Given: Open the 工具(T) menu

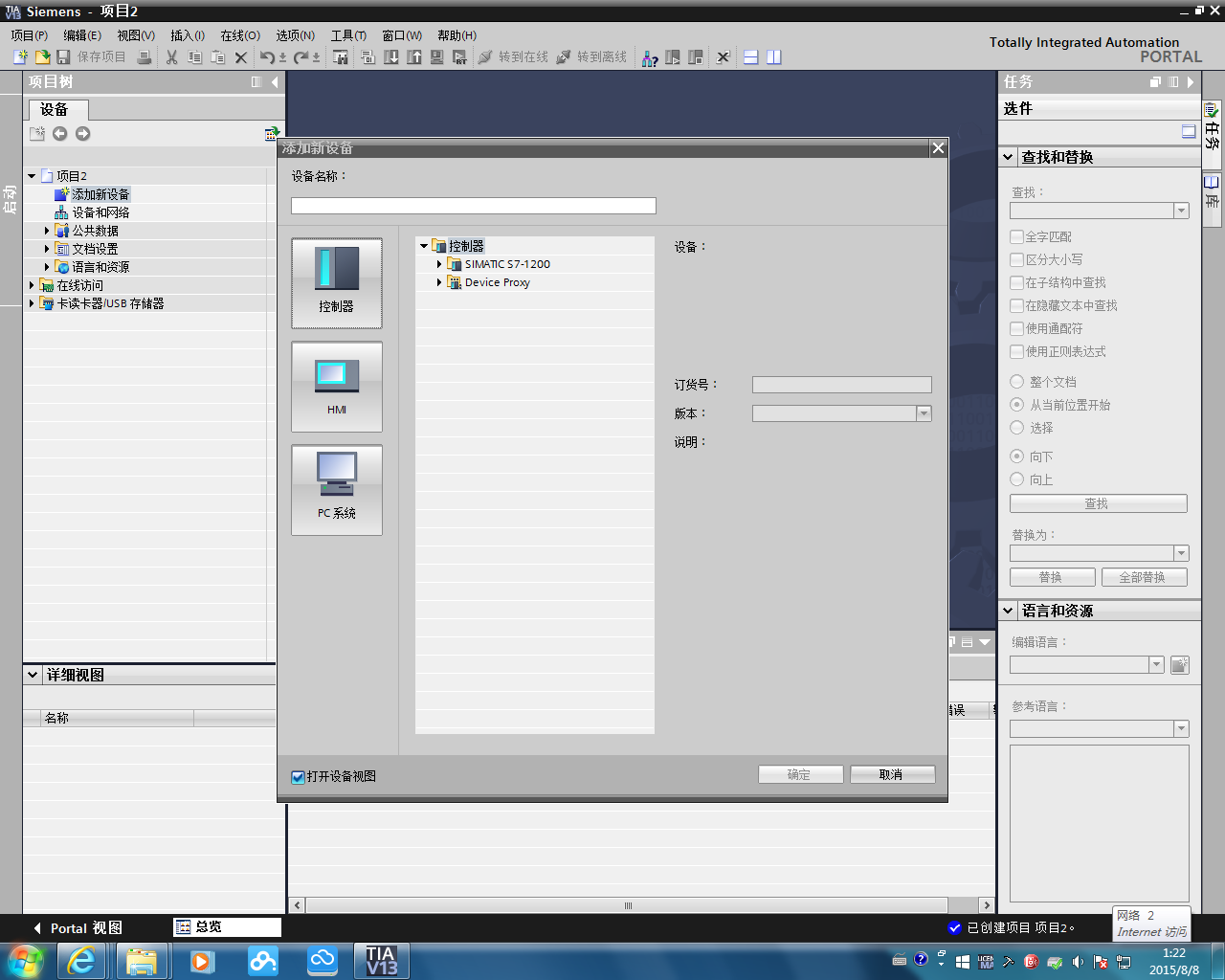Looking at the screenshot, I should tap(348, 35).
